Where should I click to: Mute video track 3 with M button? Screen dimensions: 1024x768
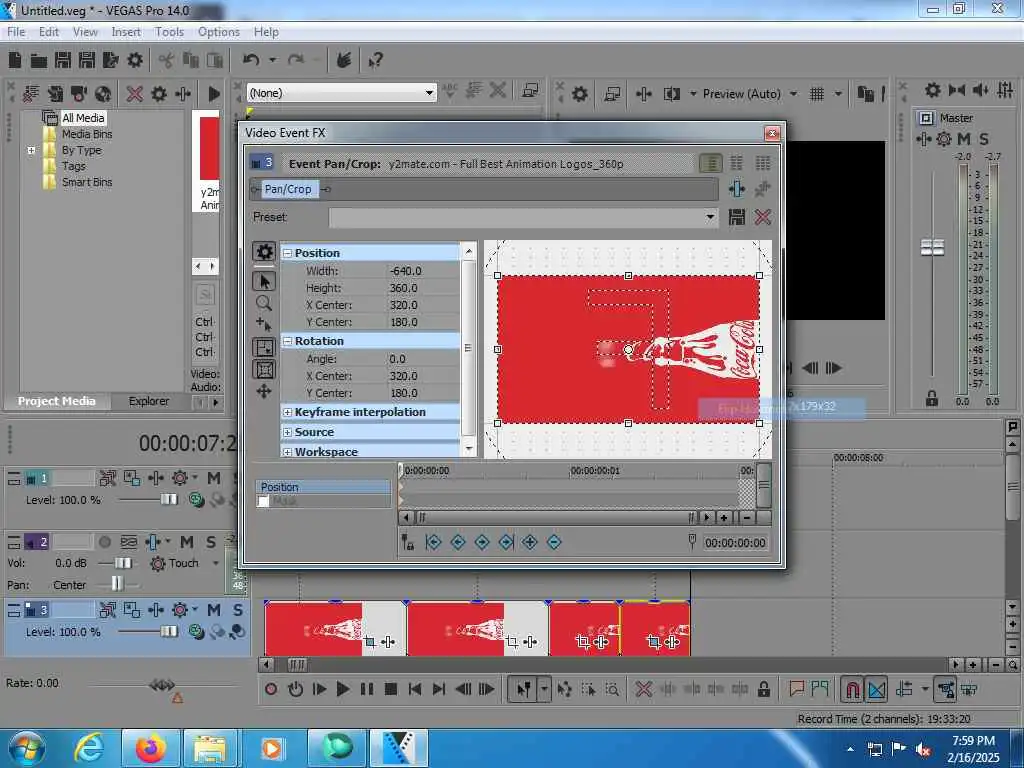214,610
